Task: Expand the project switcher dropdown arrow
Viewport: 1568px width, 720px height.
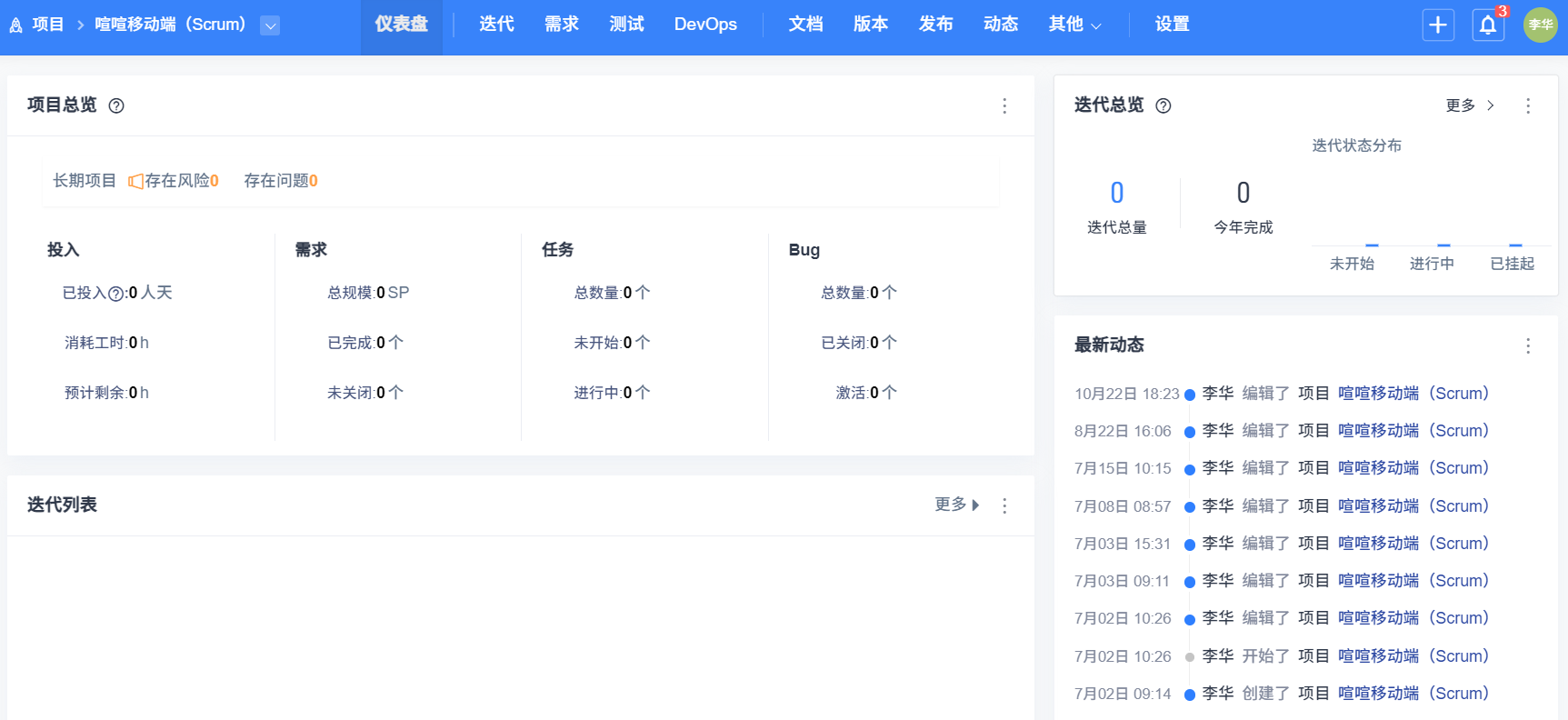Action: tap(270, 25)
